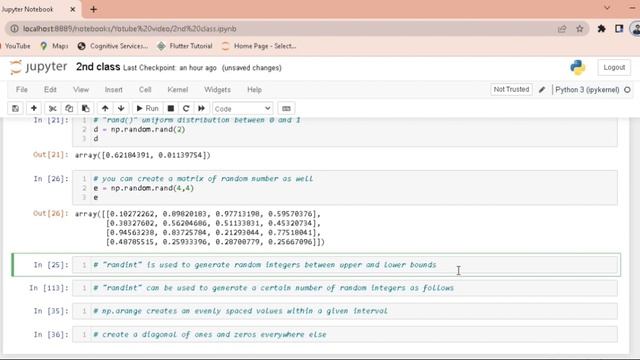Interrupt the kernel with stop icon

pos(171,109)
